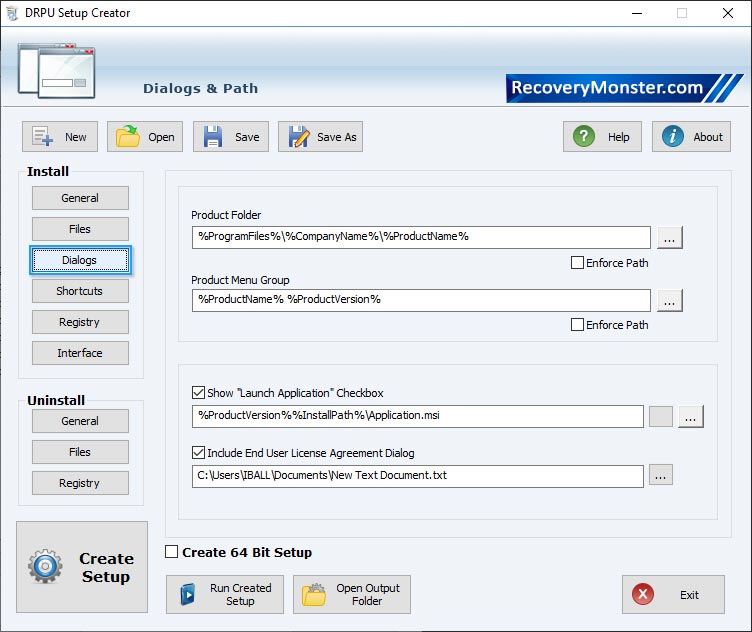This screenshot has height=632, width=752.
Task: Click the red X Exit button
Action: click(x=673, y=595)
